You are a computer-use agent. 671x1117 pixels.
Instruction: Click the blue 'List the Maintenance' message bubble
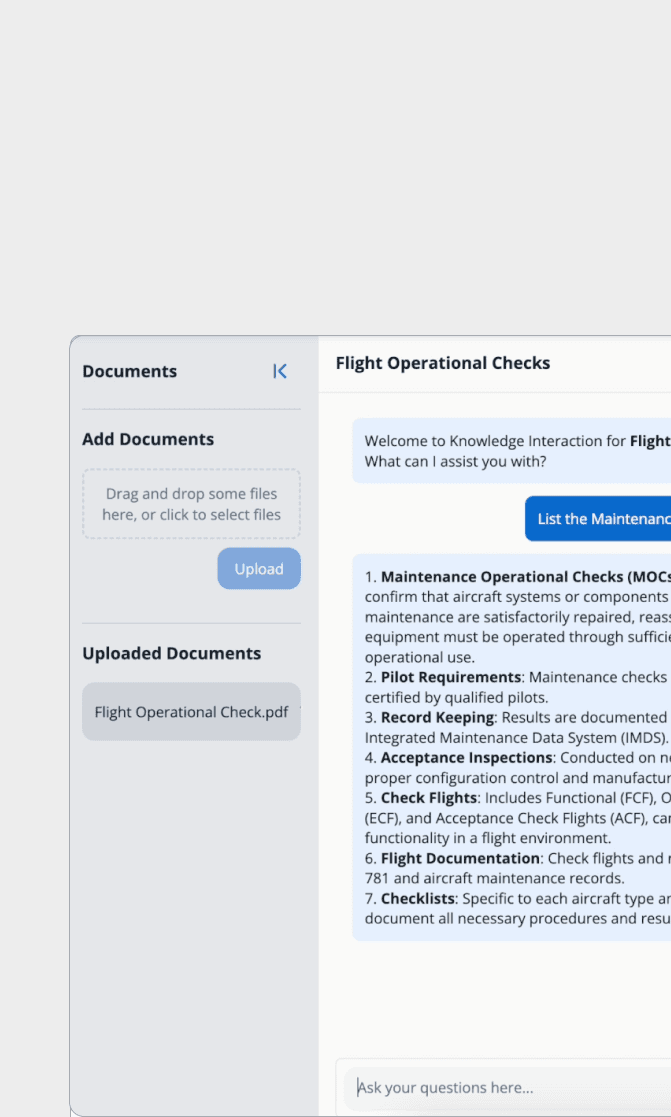click(x=600, y=519)
